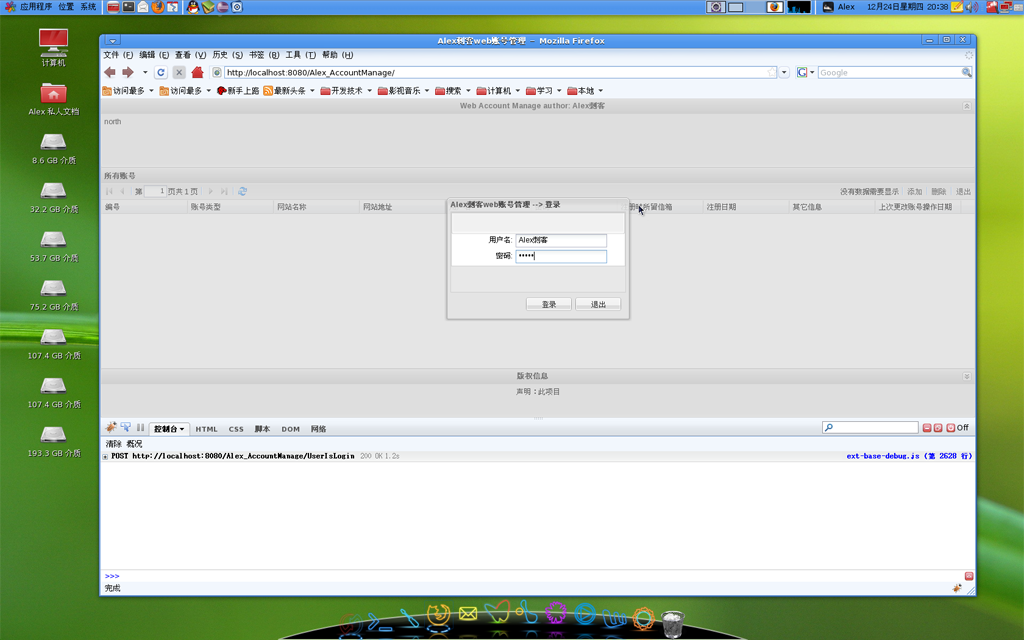Open the 最新头条 feed bookmark
Screen dimensions: 1024x640
289,91
